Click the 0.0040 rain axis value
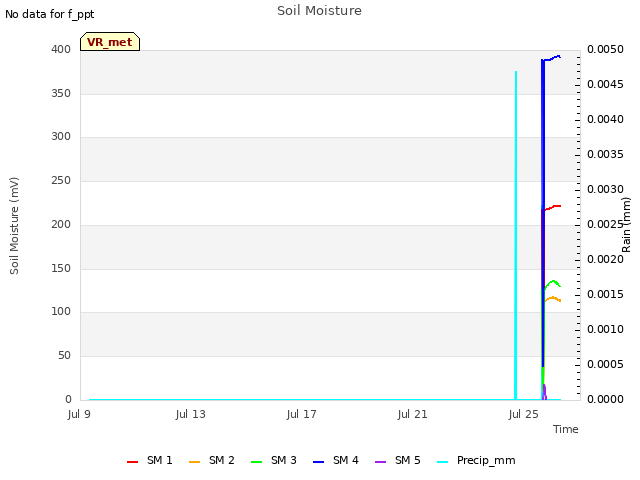Screen dimensions: 640x480 coord(605,120)
